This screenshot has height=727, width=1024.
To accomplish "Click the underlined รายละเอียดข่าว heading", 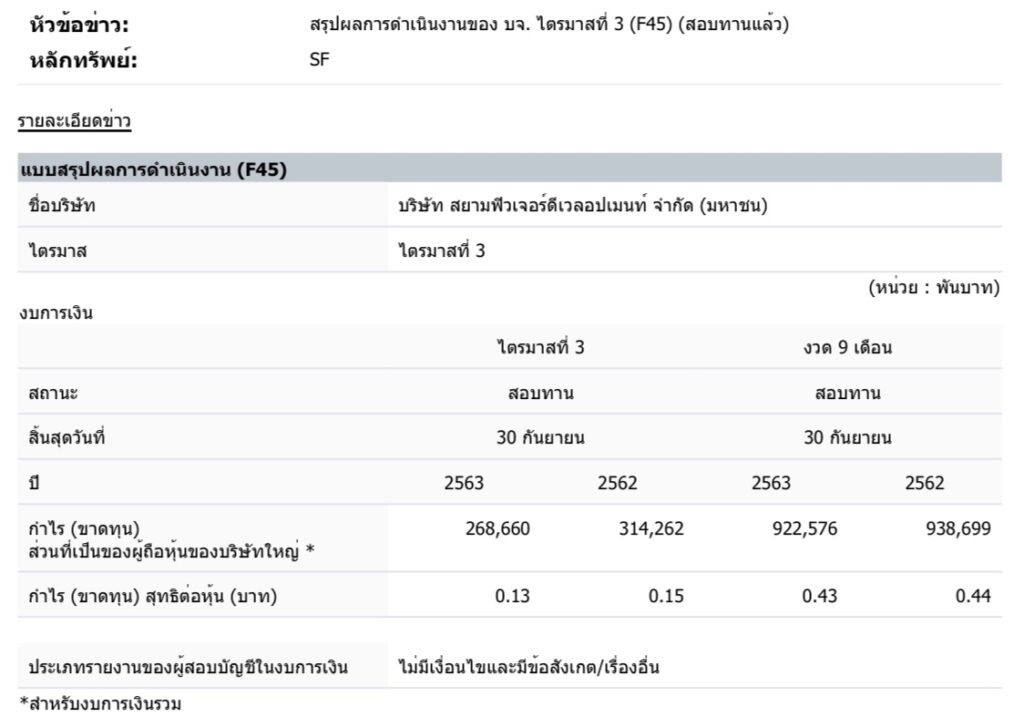I will (75, 122).
